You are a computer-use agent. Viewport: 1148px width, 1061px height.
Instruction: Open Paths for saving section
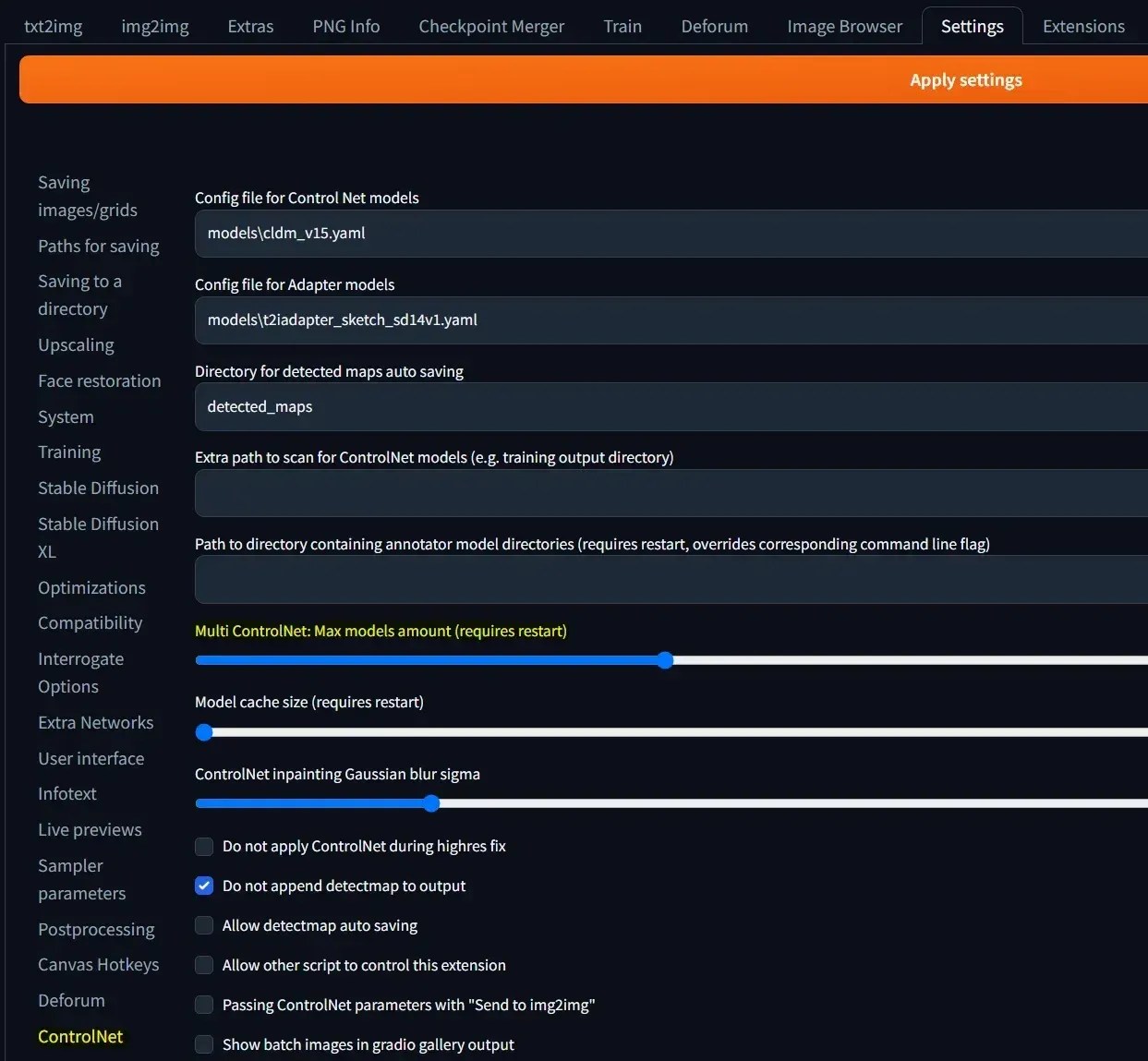99,246
